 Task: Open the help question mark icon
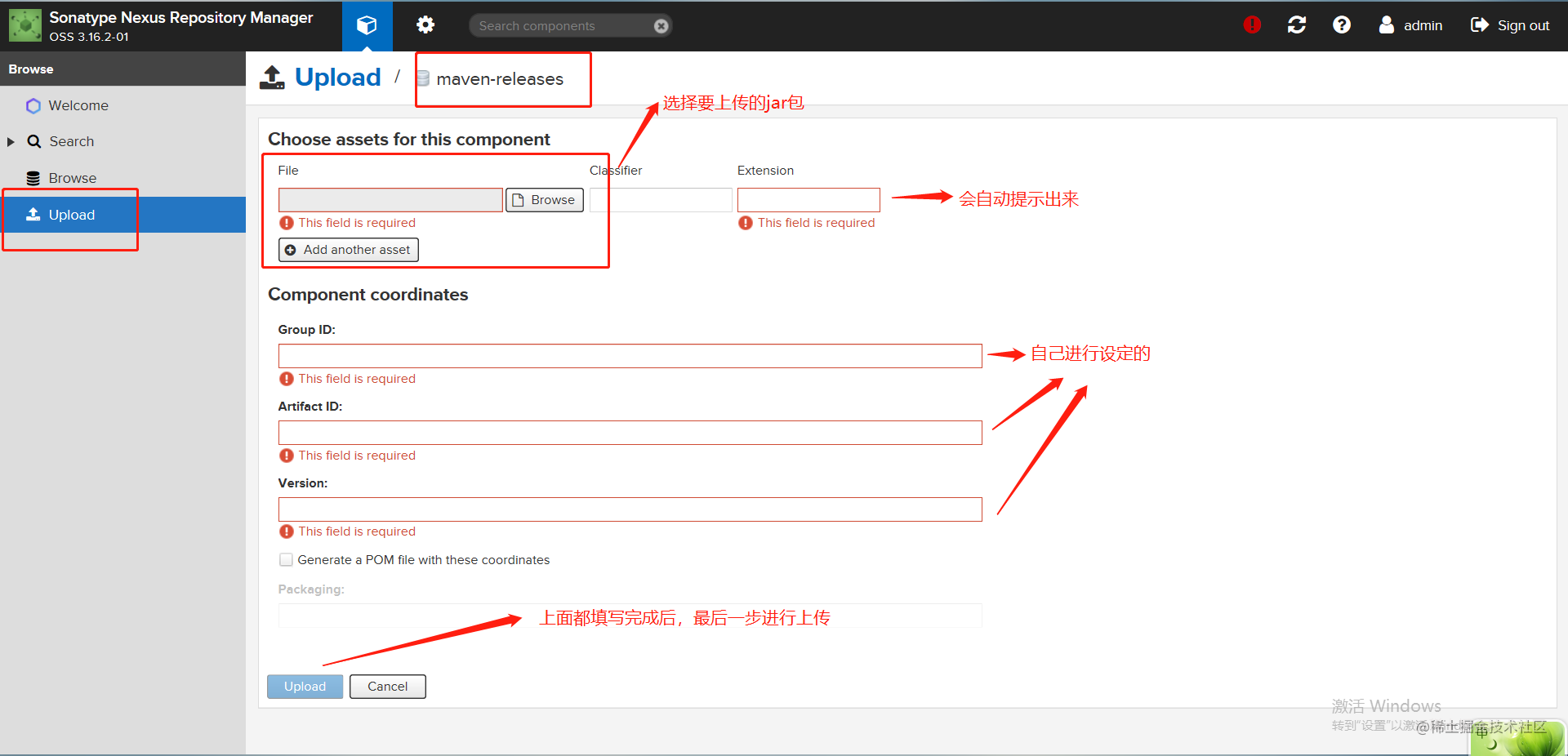click(1342, 25)
